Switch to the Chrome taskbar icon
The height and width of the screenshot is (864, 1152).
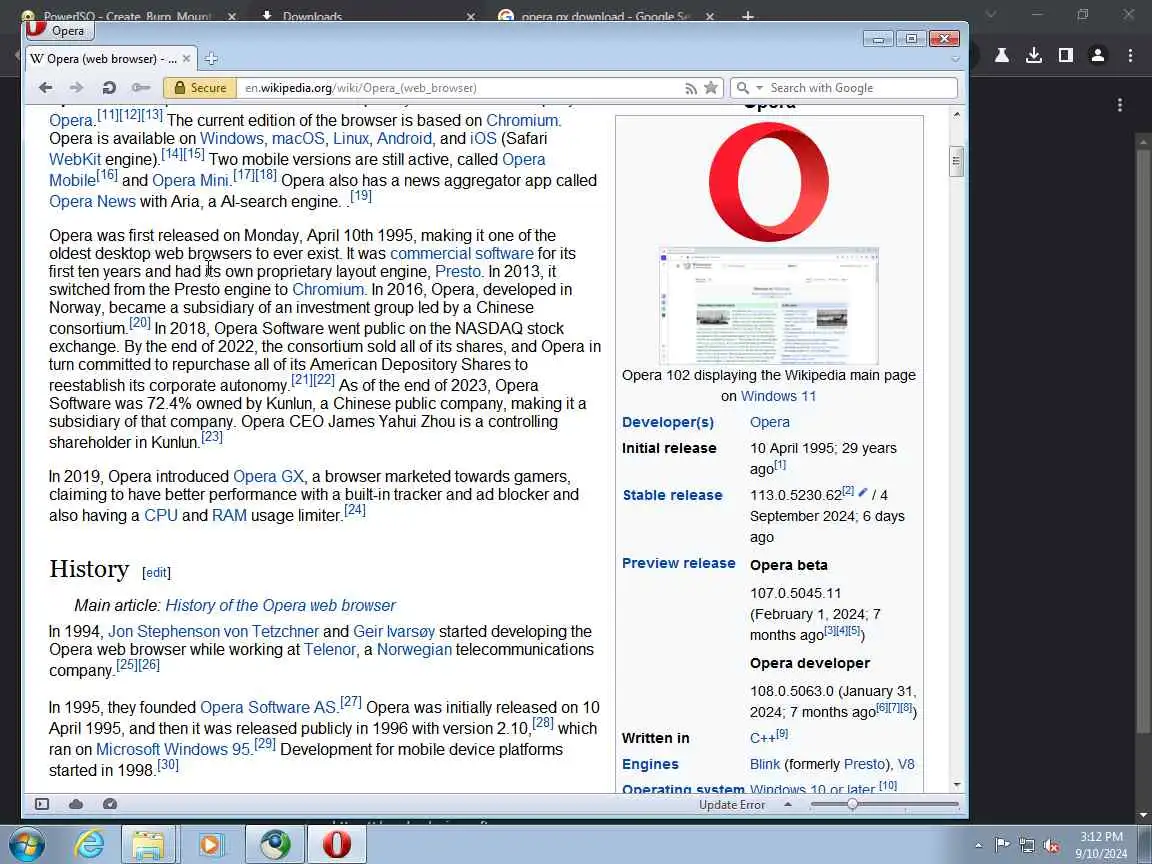click(x=276, y=844)
